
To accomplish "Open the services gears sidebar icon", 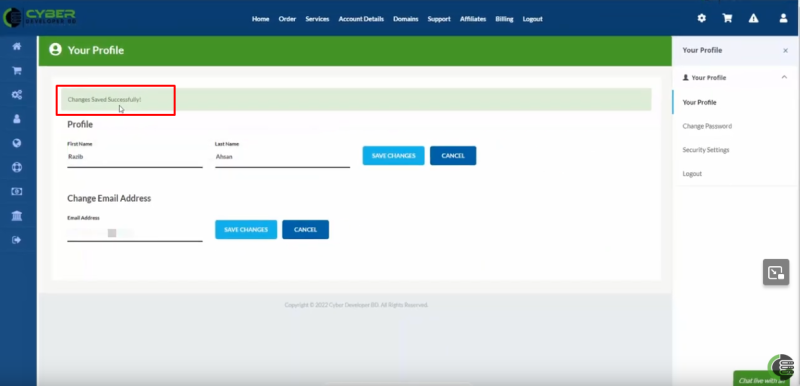I will click(x=17, y=95).
